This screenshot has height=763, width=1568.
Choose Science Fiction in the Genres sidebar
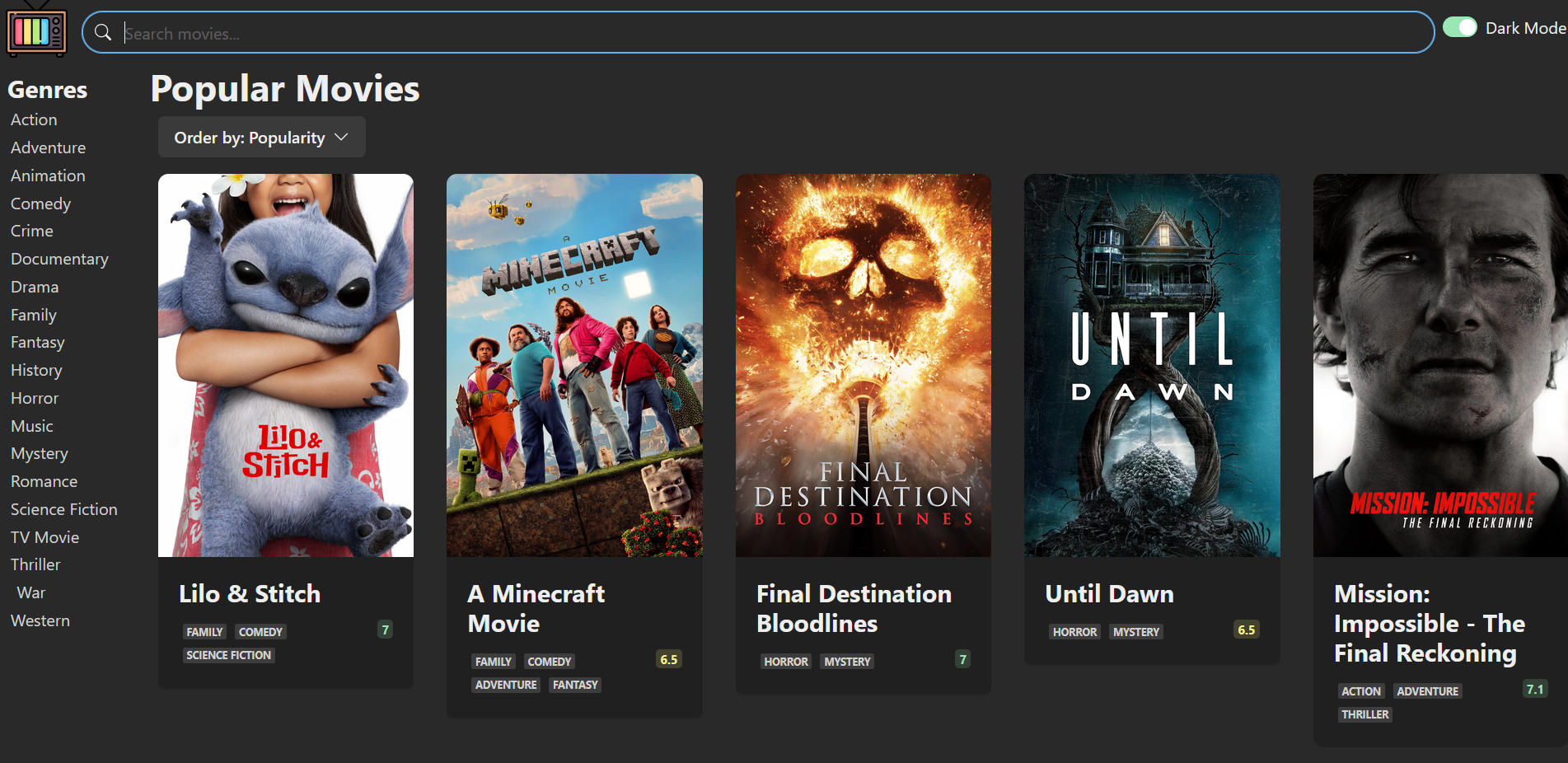pos(63,509)
